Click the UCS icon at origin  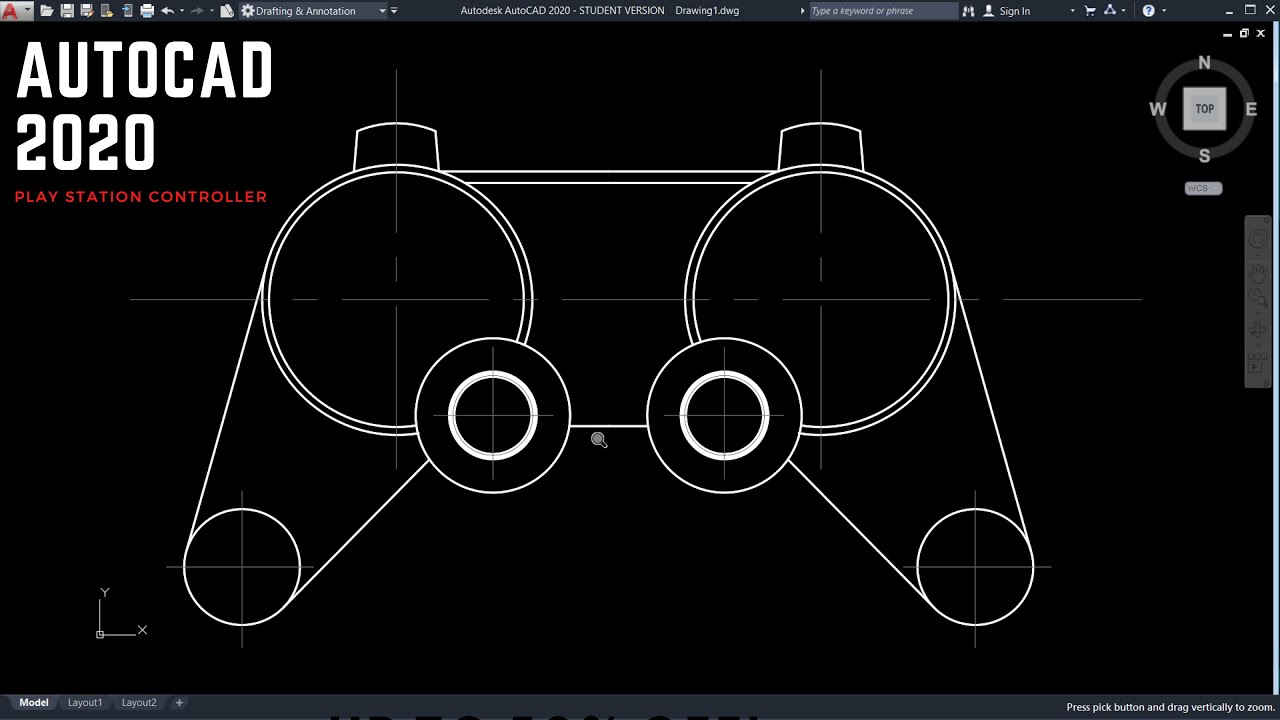(x=121, y=612)
